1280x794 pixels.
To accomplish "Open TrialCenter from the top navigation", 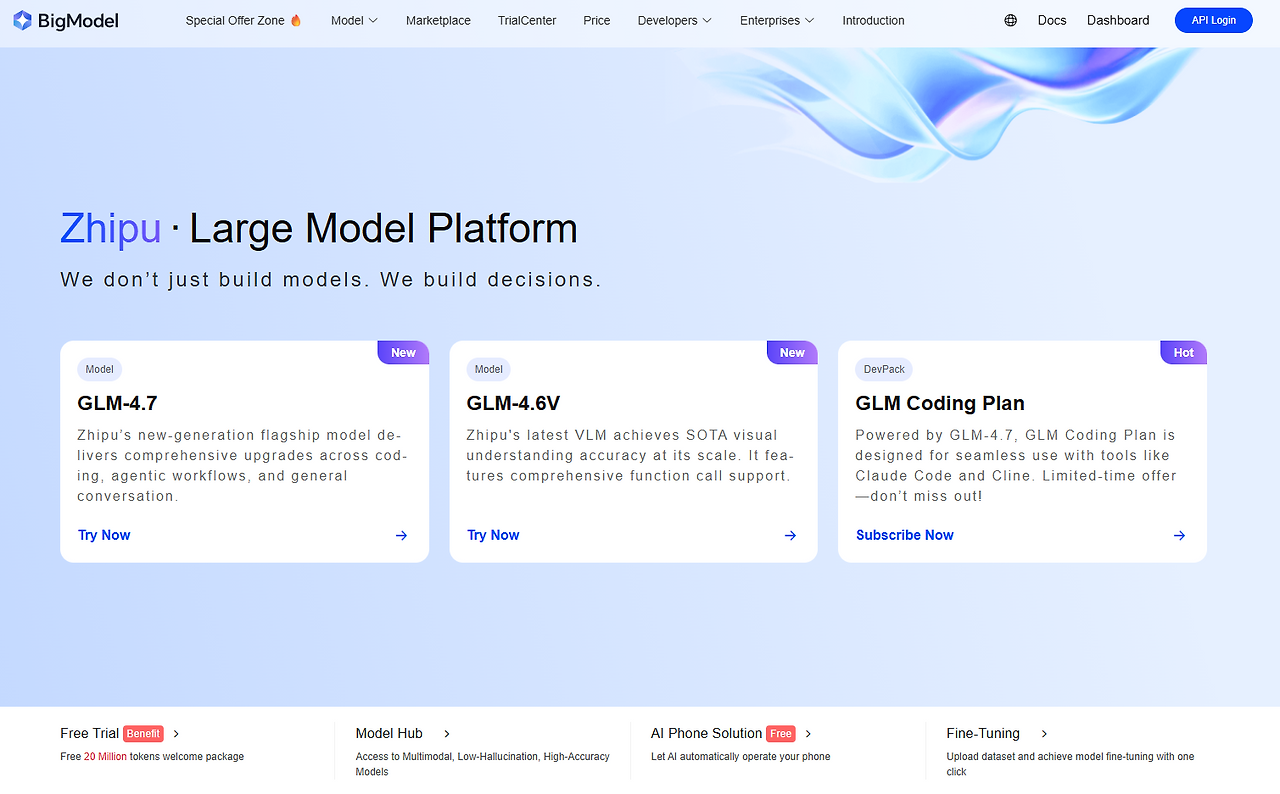I will pyautogui.click(x=527, y=20).
